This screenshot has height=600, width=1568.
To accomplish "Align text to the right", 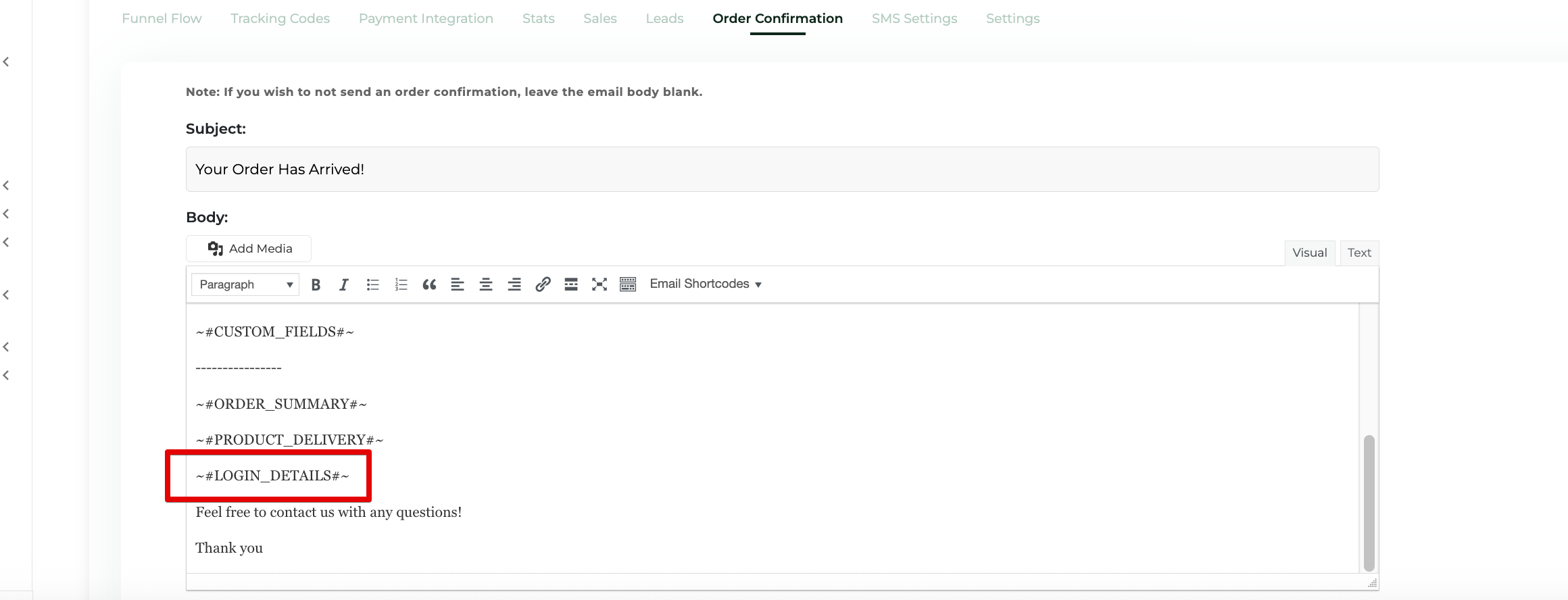I will pos(514,284).
